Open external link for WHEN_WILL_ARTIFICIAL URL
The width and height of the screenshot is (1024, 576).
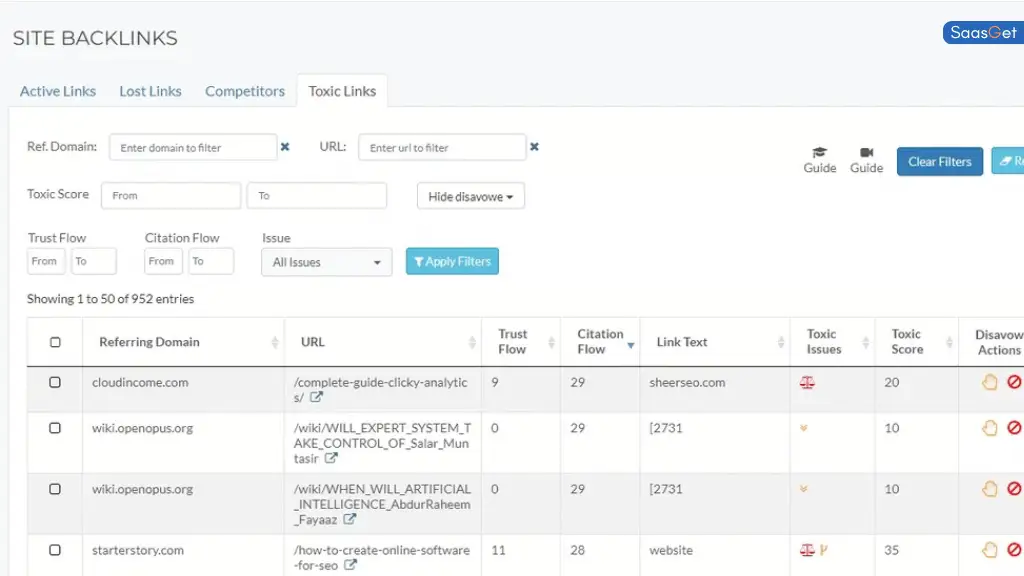pyautogui.click(x=350, y=519)
